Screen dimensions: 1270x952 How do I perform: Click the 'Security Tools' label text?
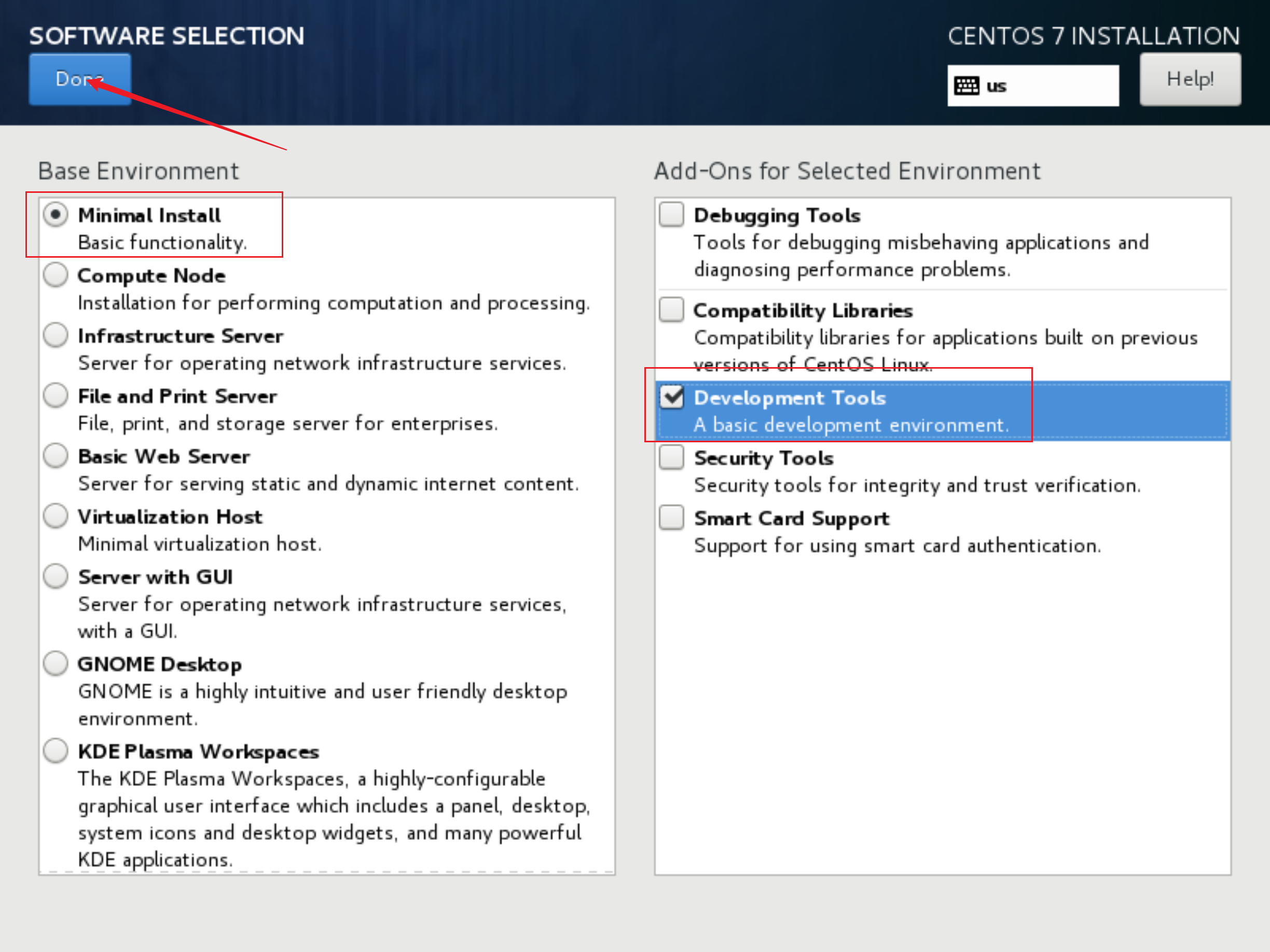click(764, 458)
